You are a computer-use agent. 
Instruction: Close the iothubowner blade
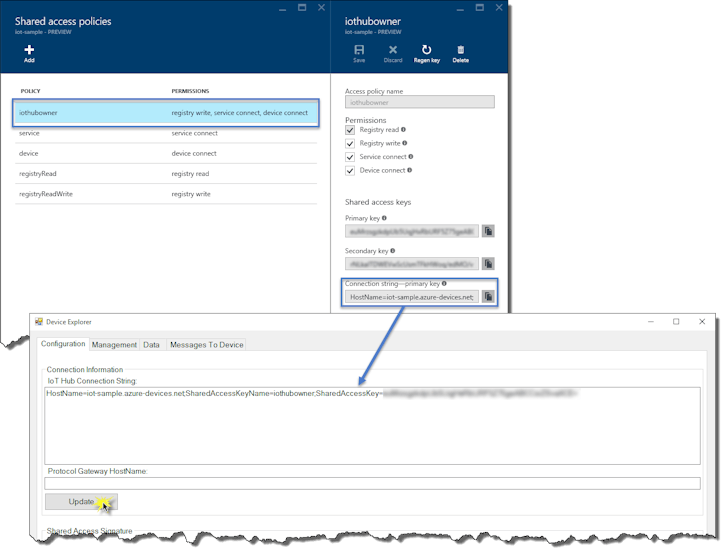tap(499, 7)
